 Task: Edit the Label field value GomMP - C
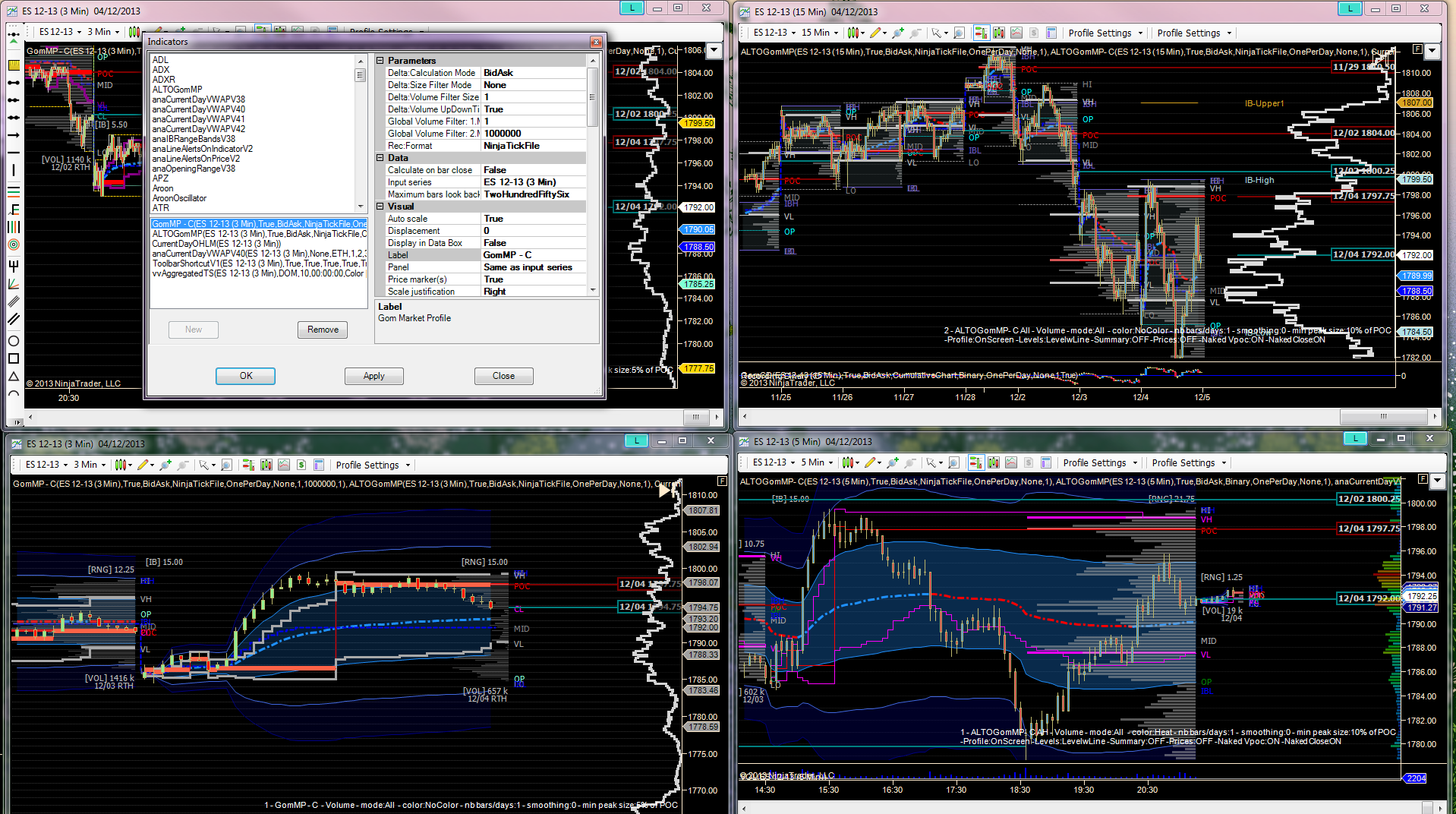click(534, 255)
